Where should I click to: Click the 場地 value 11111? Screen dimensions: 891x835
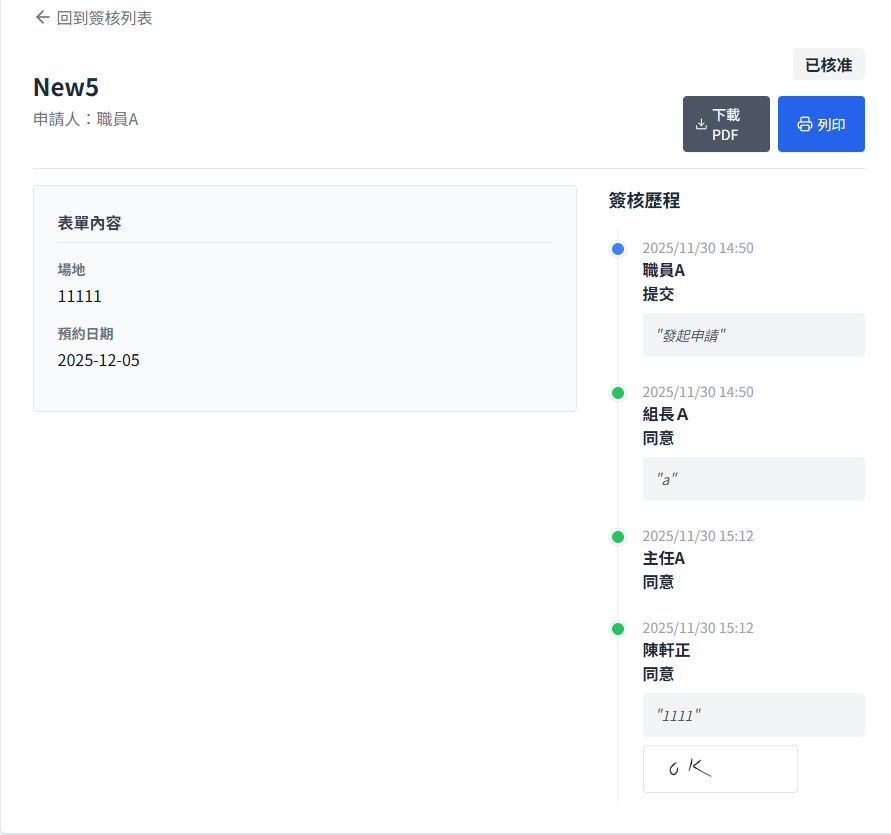pos(80,296)
